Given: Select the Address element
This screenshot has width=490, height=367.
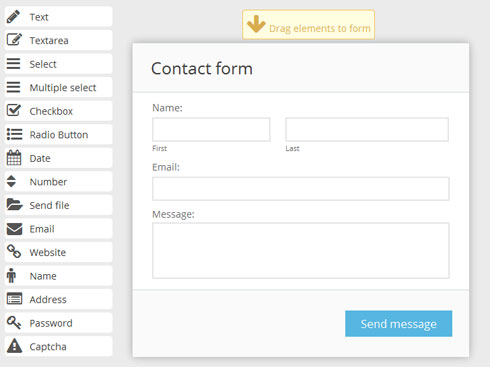Looking at the screenshot, I should tap(58, 299).
